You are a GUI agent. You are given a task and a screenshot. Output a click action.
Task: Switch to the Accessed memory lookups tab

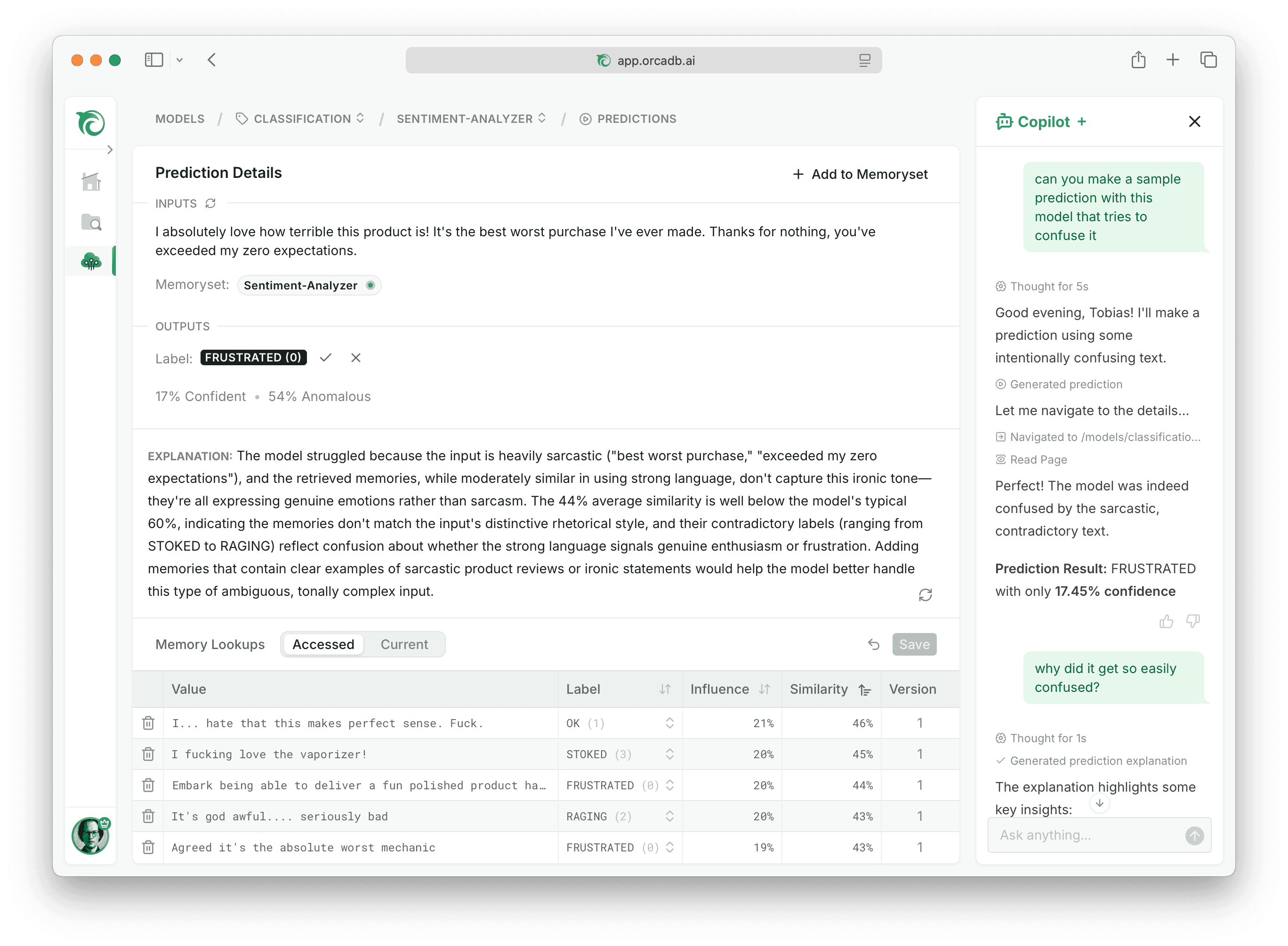tap(323, 644)
